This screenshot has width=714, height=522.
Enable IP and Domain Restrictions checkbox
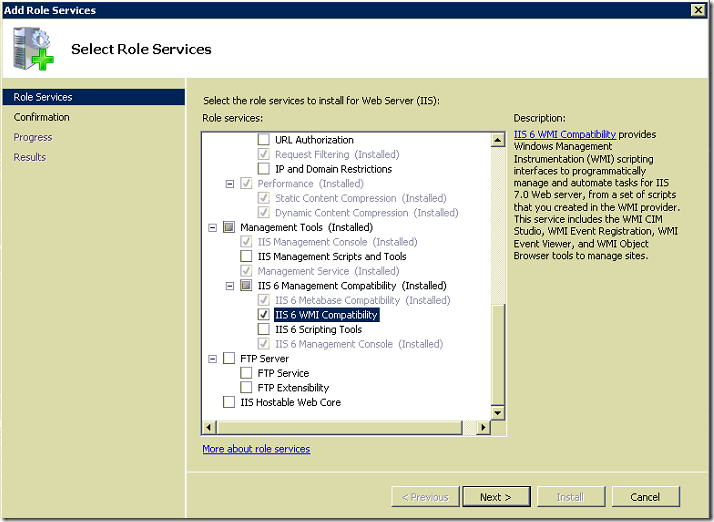click(x=264, y=169)
